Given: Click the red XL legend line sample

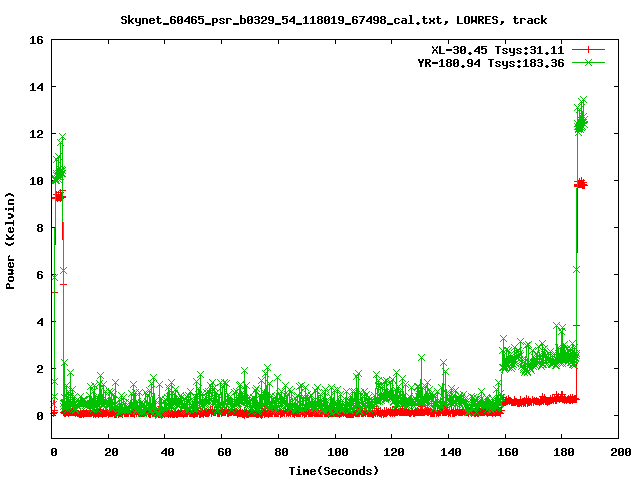Looking at the screenshot, I should tap(588, 50).
